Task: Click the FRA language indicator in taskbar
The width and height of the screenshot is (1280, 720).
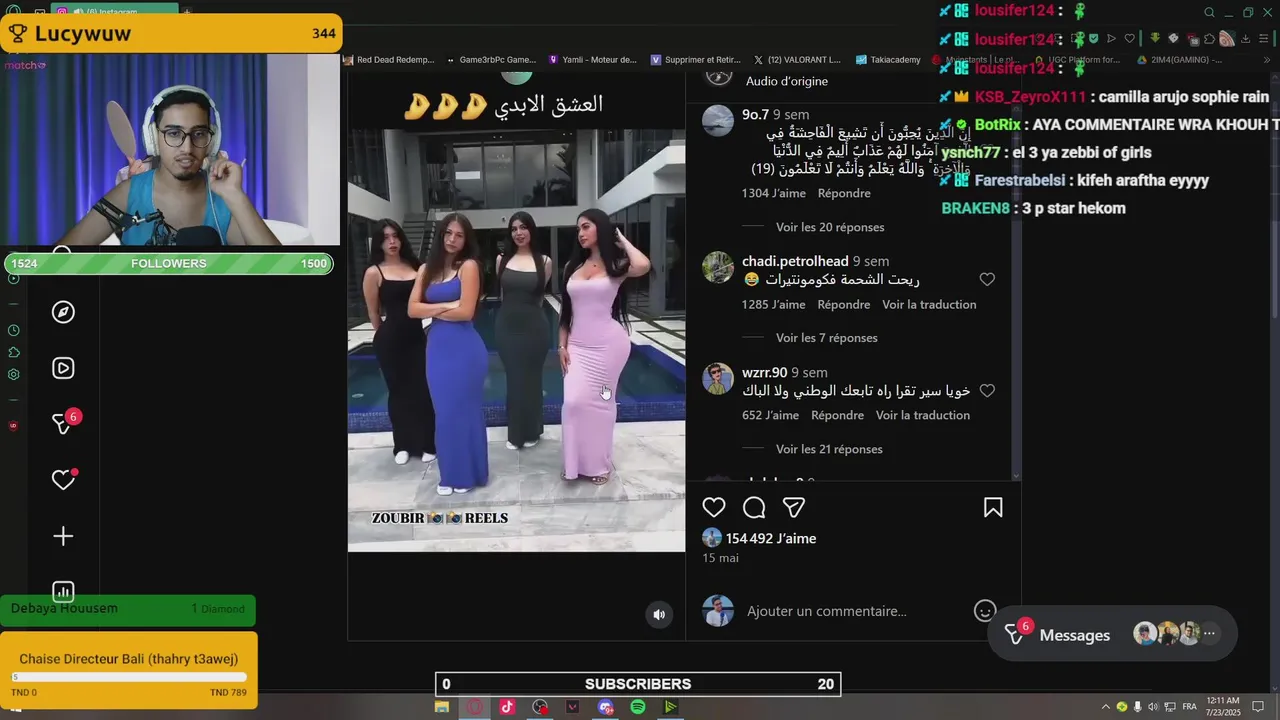Action: click(1190, 707)
